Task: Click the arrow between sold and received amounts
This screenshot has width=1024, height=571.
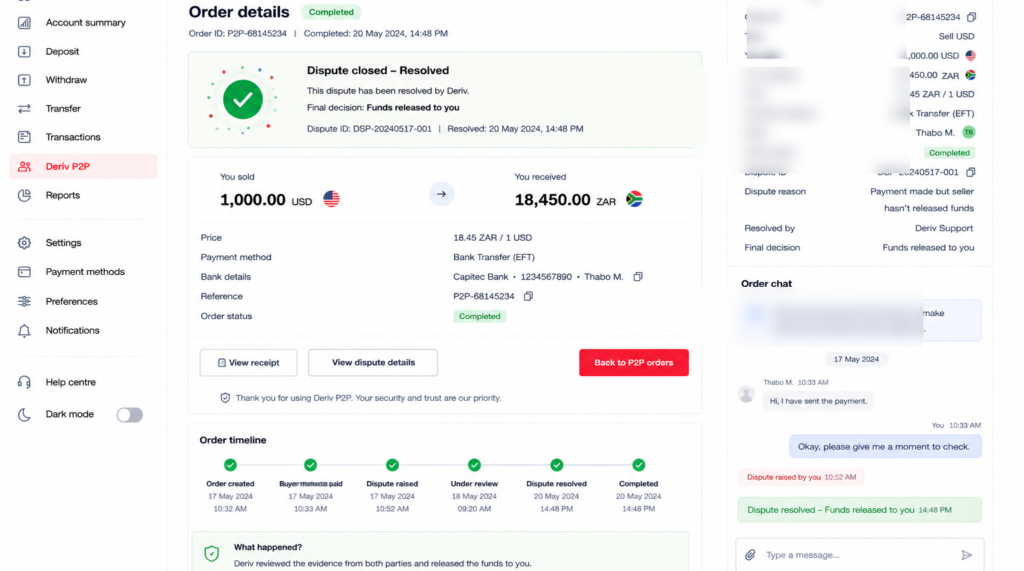Action: 441,194
